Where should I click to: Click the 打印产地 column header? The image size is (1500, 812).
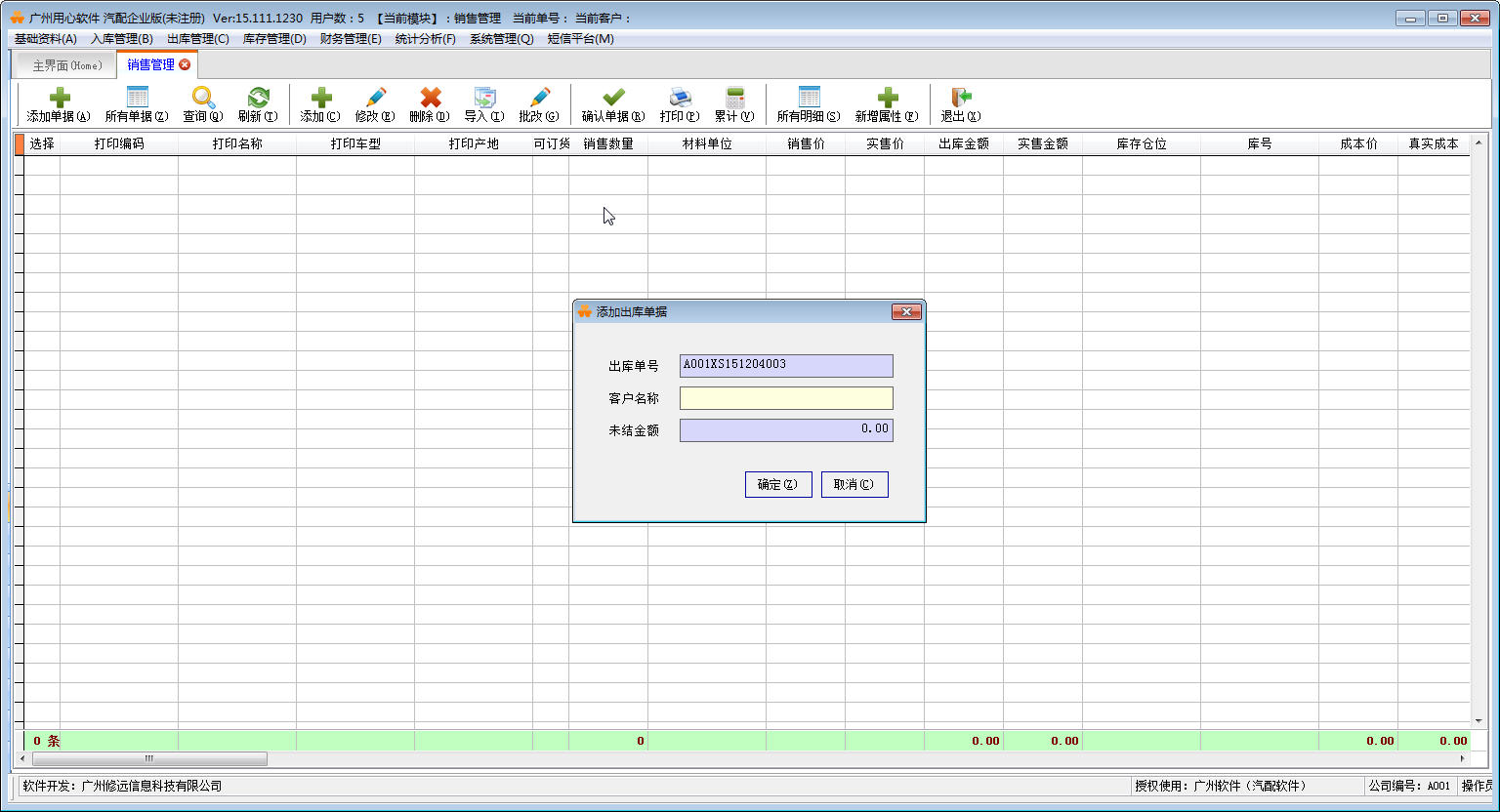[x=474, y=143]
